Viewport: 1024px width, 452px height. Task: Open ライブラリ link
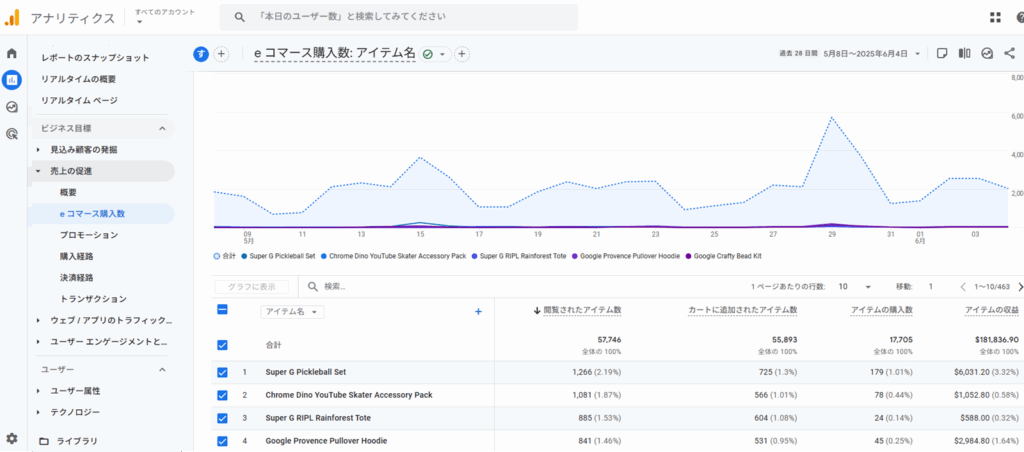77,441
